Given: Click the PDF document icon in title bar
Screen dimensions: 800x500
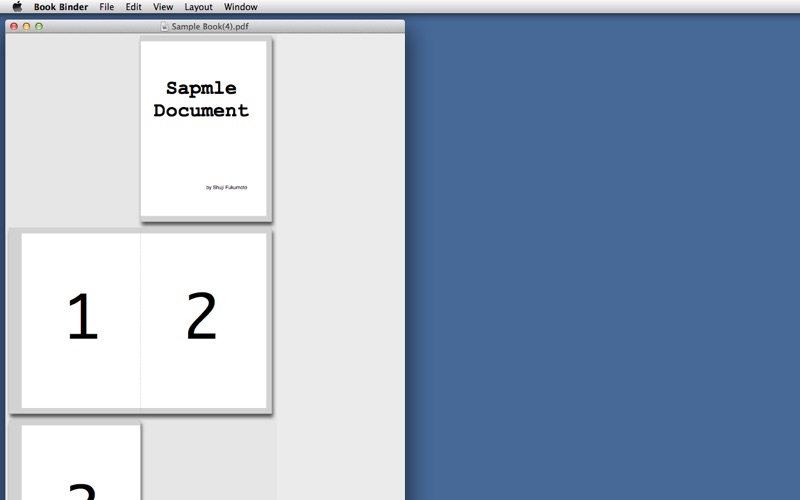Looking at the screenshot, I should click(164, 26).
